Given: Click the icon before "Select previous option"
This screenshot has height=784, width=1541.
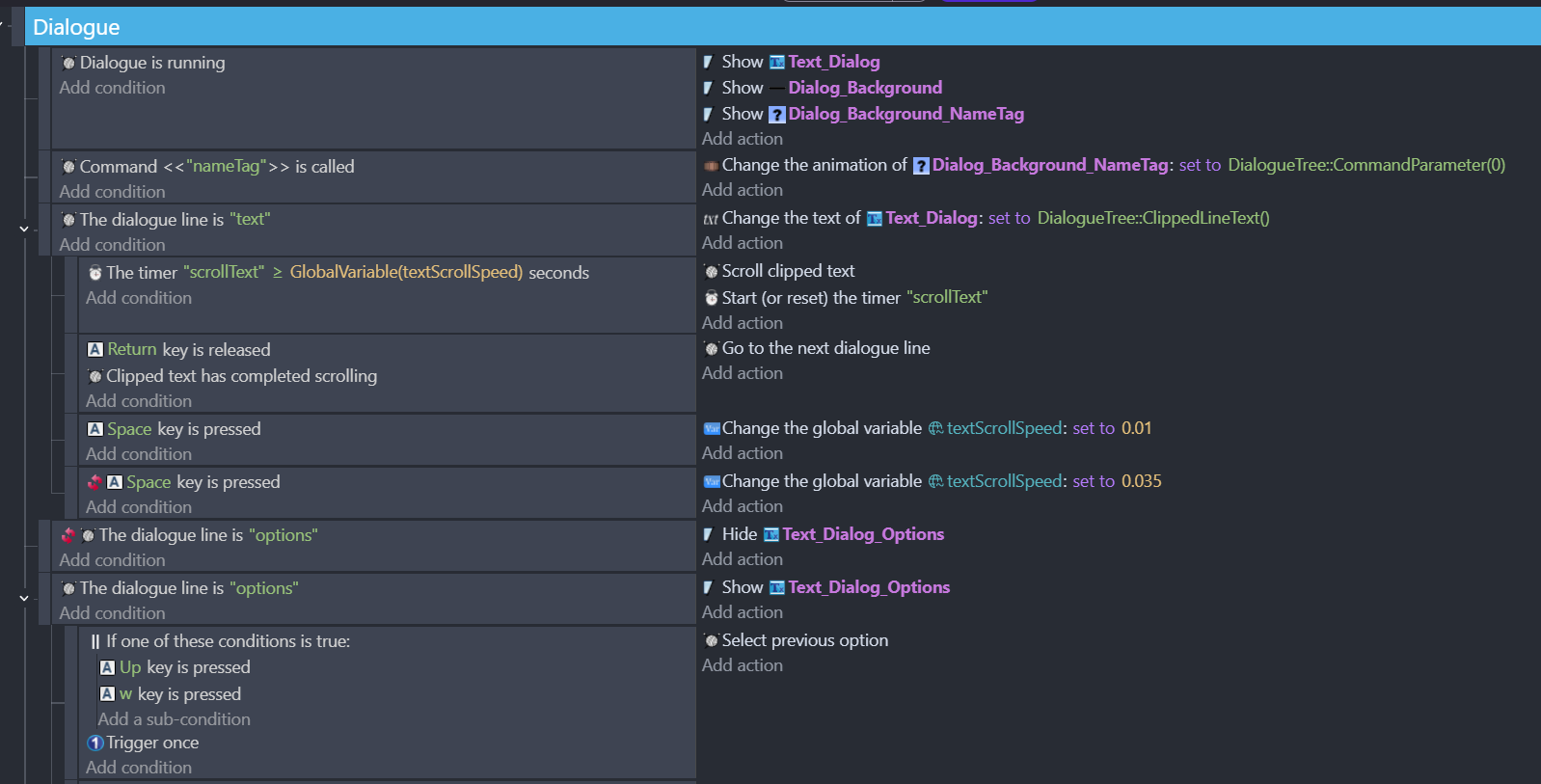Looking at the screenshot, I should 711,640.
